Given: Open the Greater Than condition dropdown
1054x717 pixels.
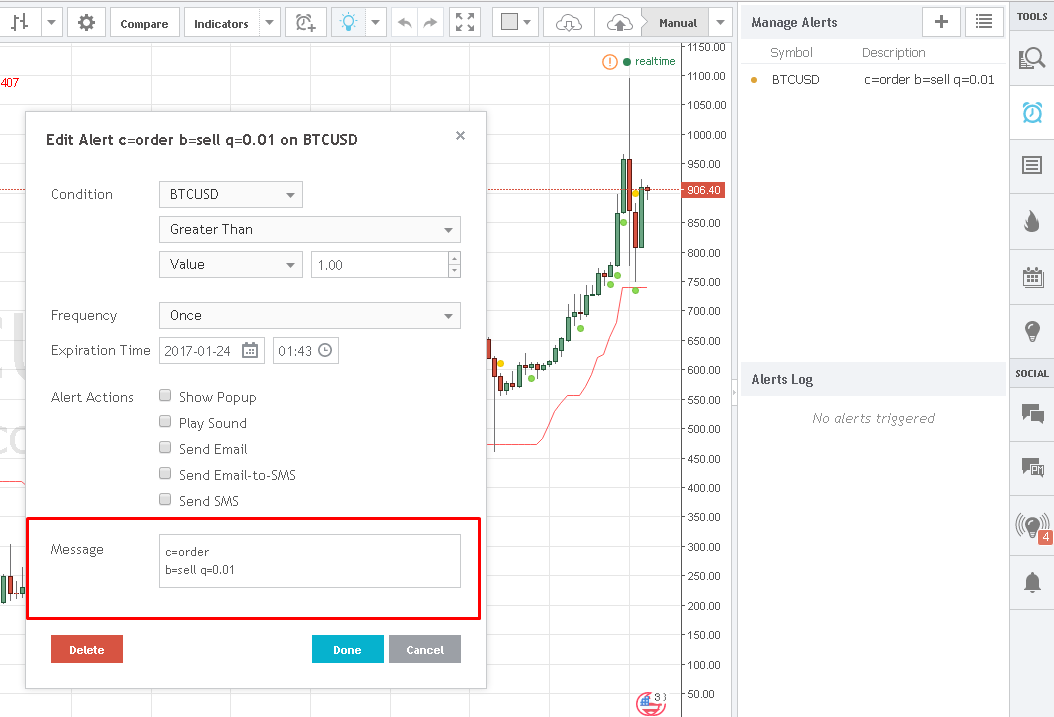Looking at the screenshot, I should (310, 229).
